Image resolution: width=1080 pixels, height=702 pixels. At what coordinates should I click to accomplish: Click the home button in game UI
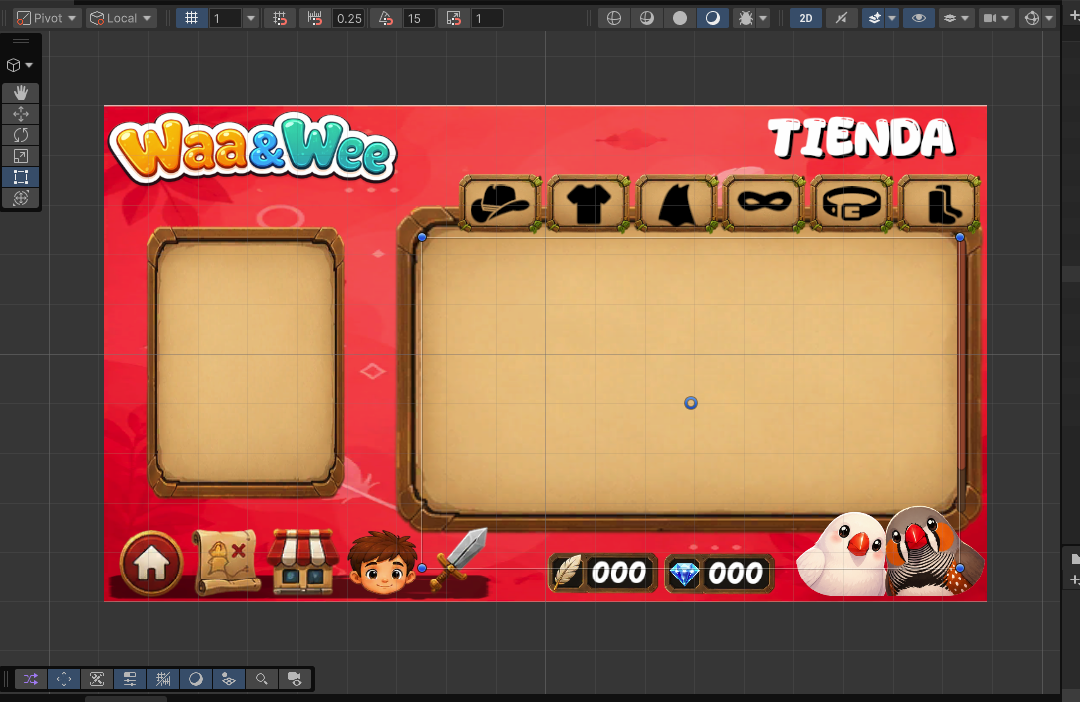tap(152, 563)
